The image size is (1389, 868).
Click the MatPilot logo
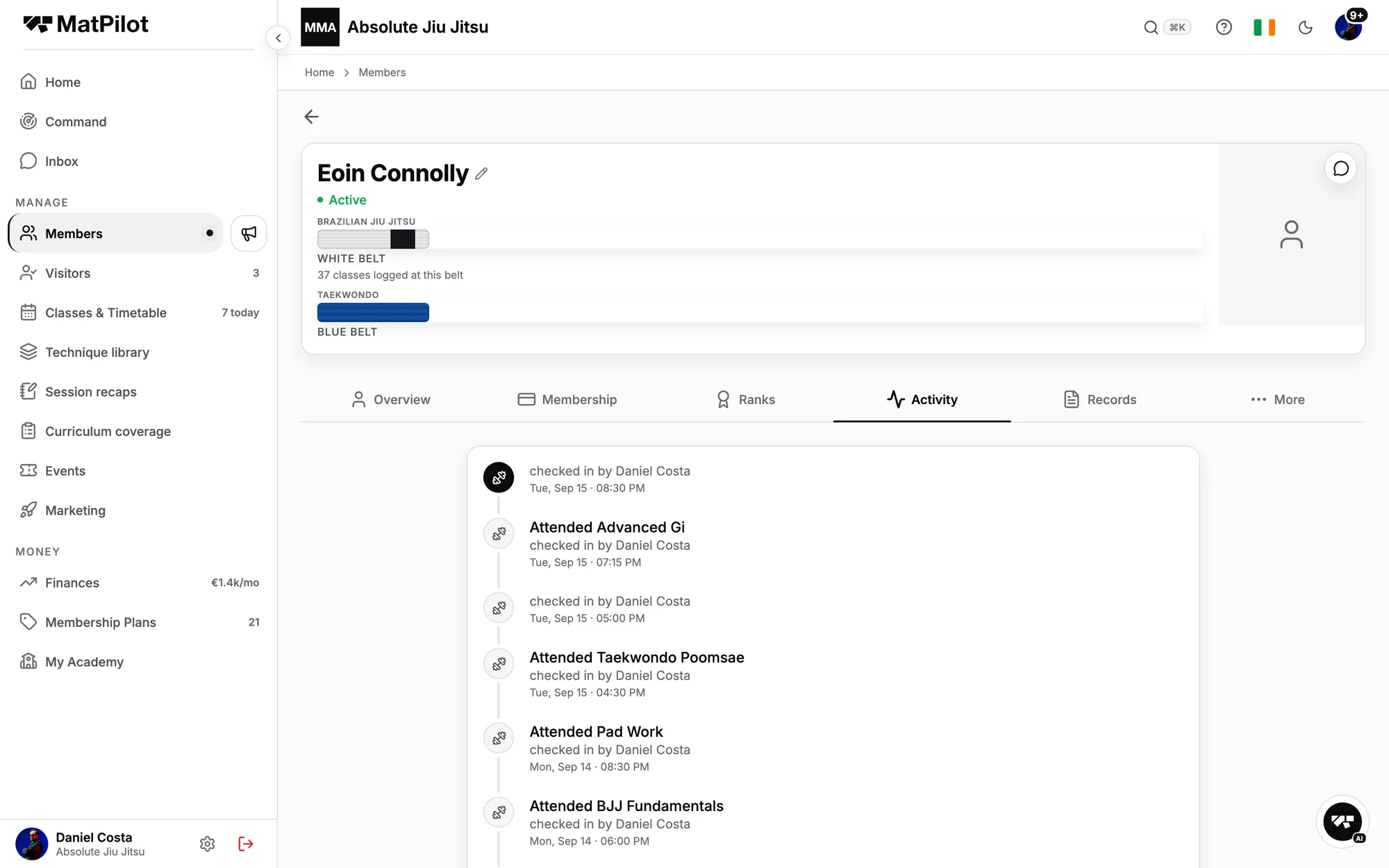(x=85, y=24)
